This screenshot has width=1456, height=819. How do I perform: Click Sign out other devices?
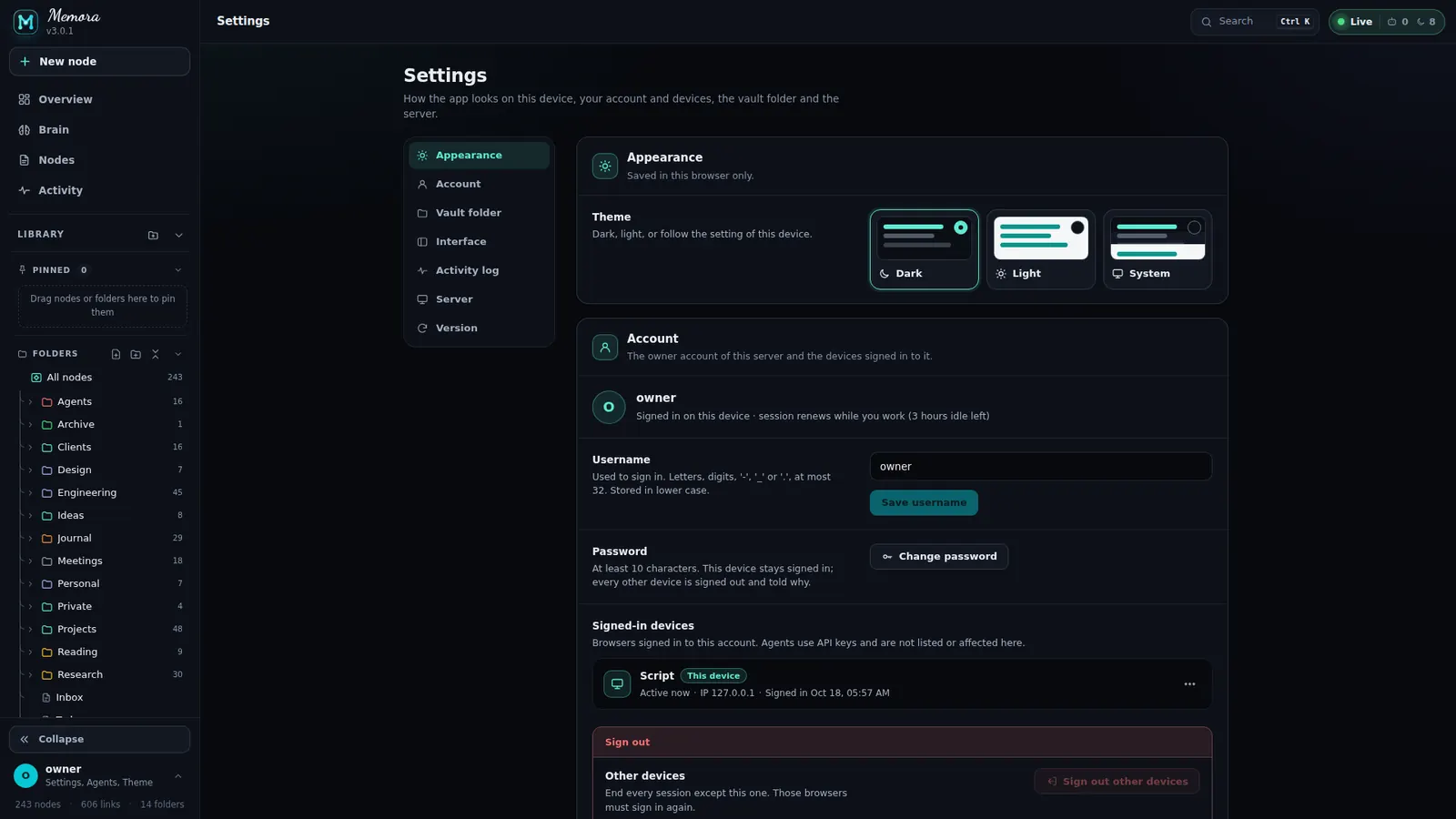coord(1117,782)
